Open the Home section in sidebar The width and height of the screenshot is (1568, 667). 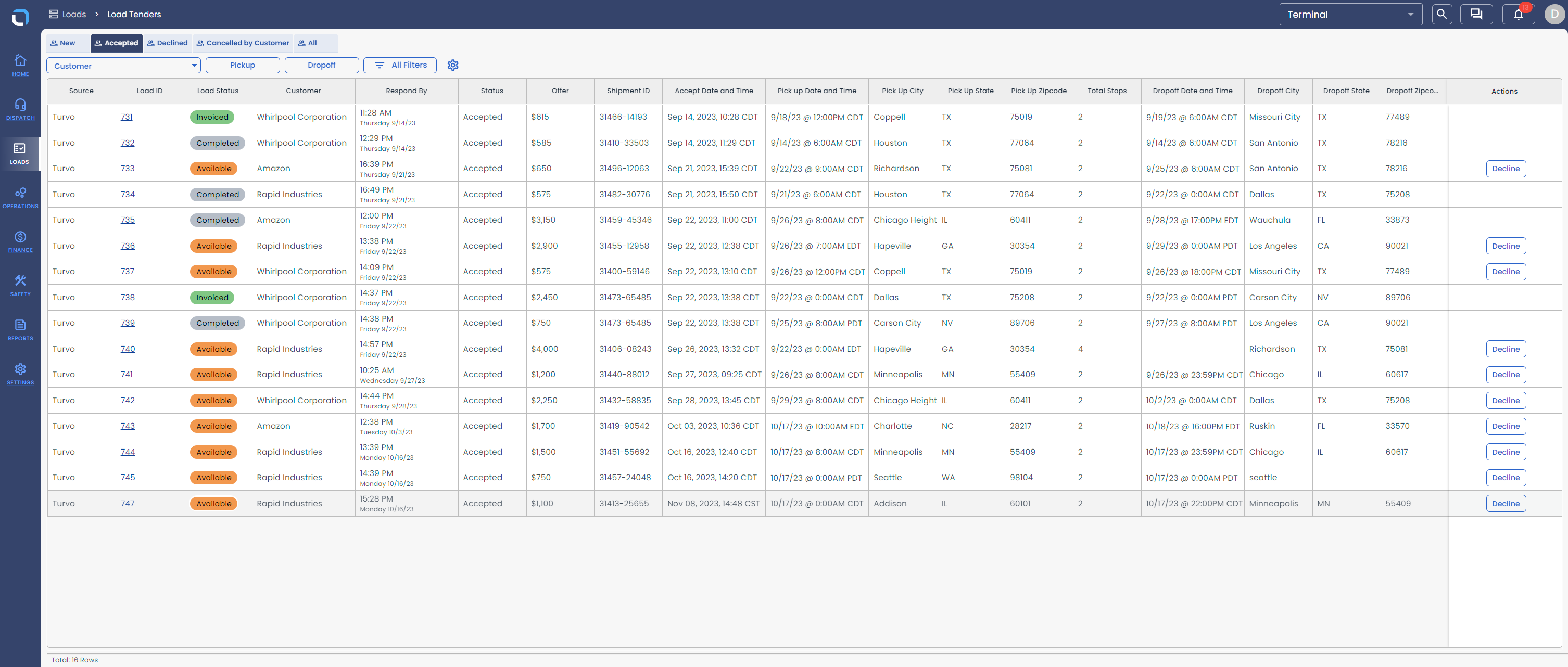pos(20,66)
